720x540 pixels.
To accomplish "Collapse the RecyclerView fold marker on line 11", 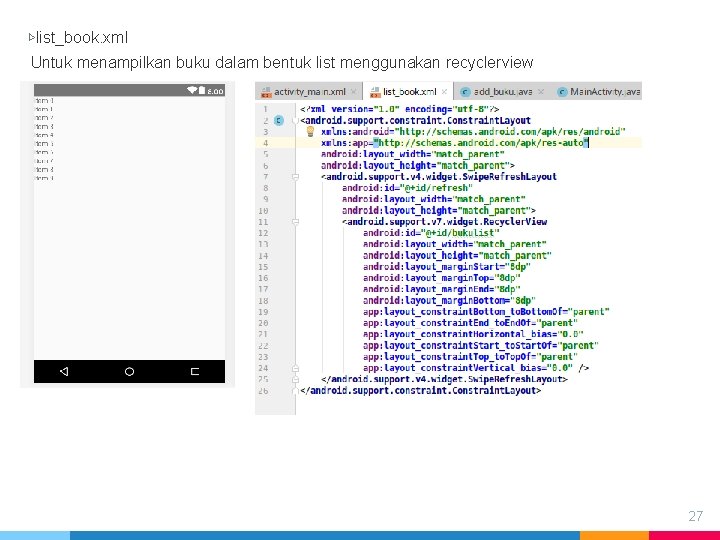I will click(296, 222).
